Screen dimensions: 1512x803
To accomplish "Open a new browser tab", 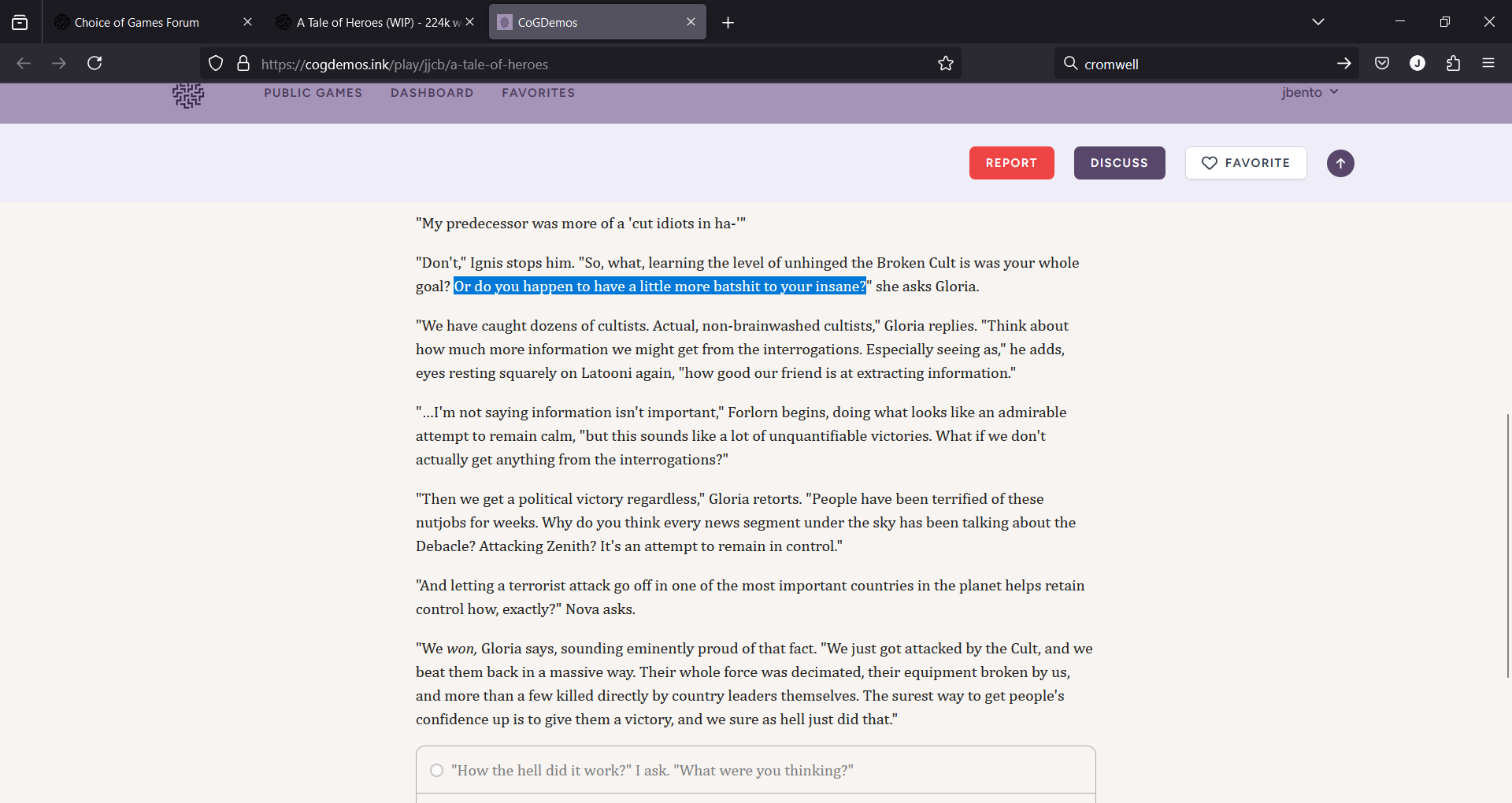I will (x=728, y=23).
